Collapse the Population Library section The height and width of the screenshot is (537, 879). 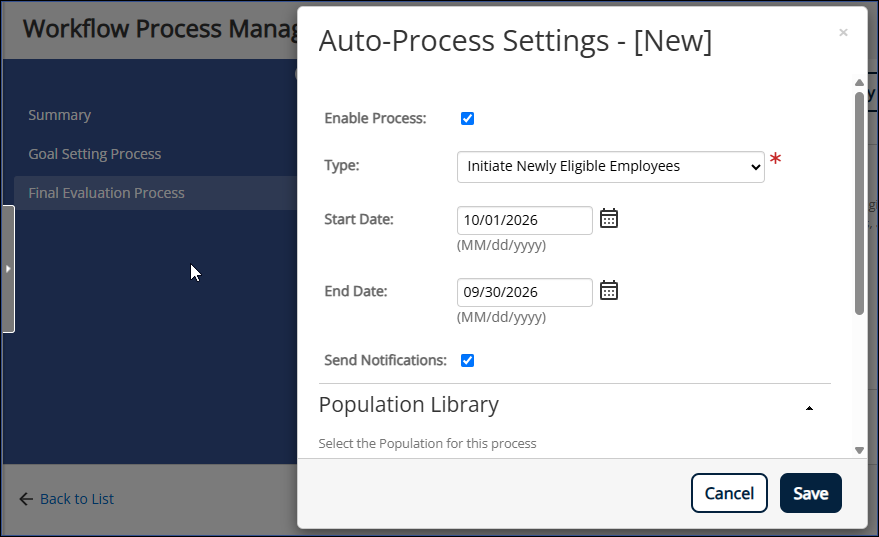(809, 408)
